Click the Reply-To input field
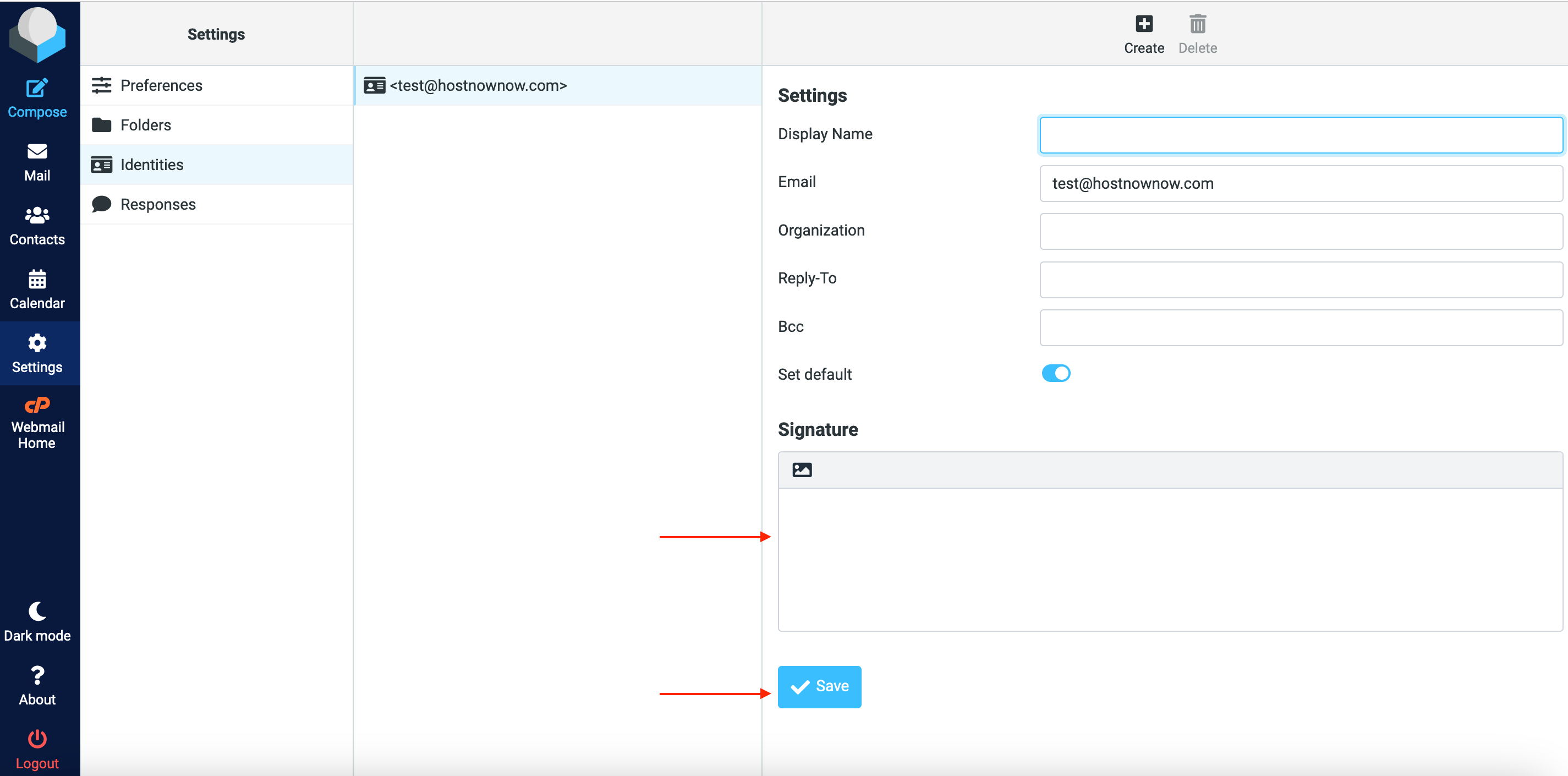Viewport: 1568px width, 776px height. pos(1301,280)
